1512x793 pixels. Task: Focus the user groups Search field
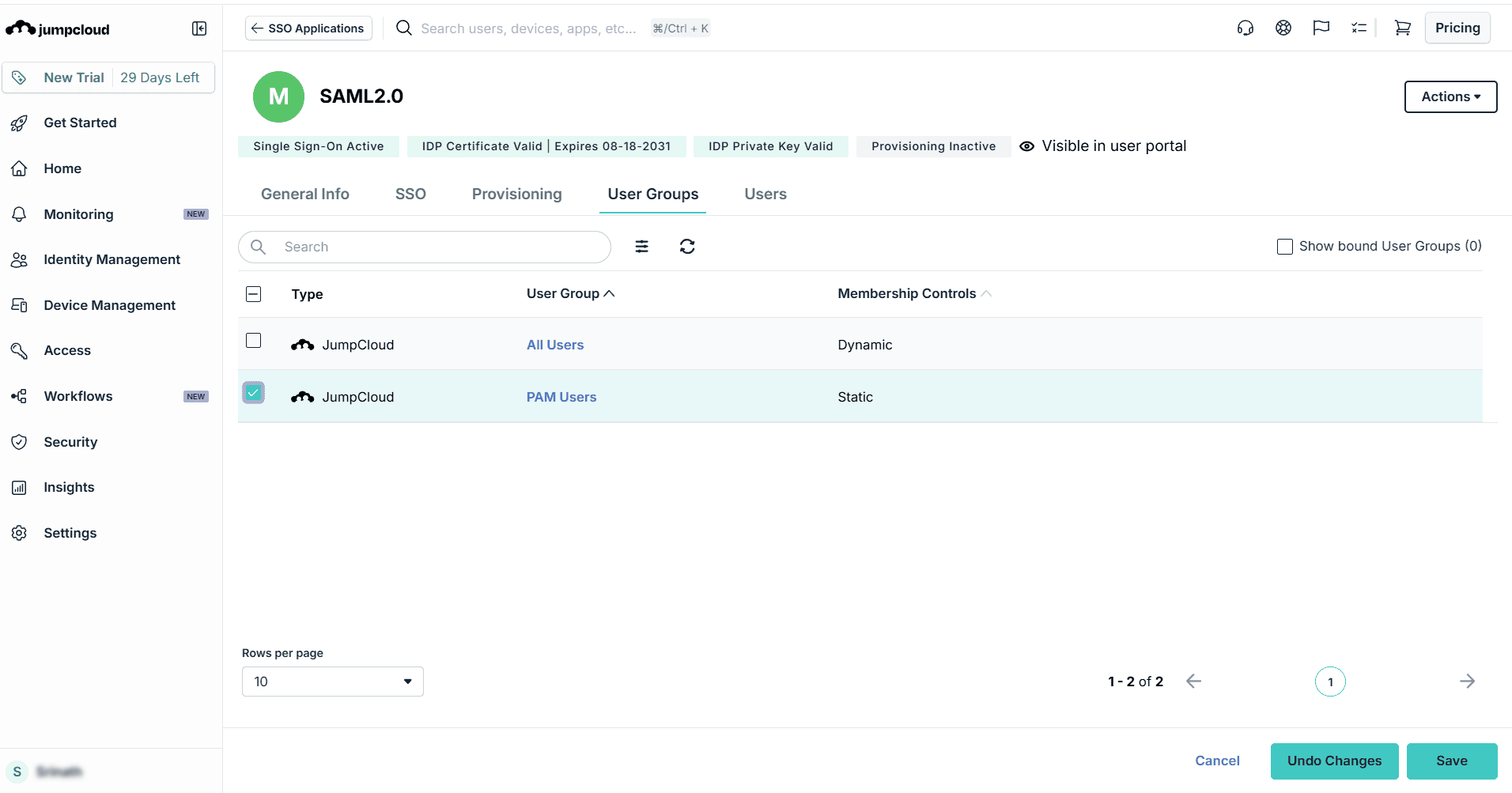tap(425, 247)
